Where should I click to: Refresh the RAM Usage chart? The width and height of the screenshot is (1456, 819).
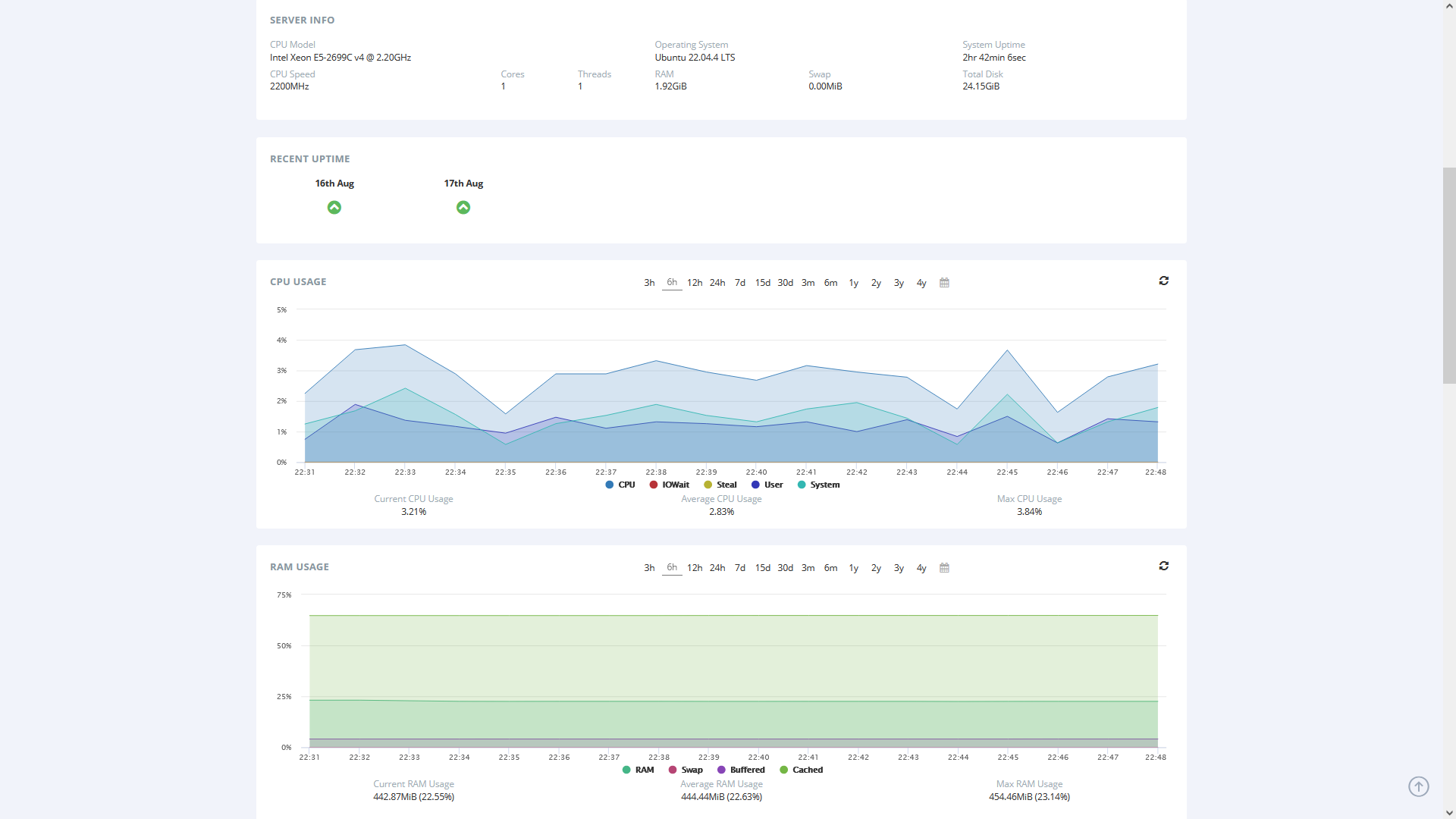1163,566
